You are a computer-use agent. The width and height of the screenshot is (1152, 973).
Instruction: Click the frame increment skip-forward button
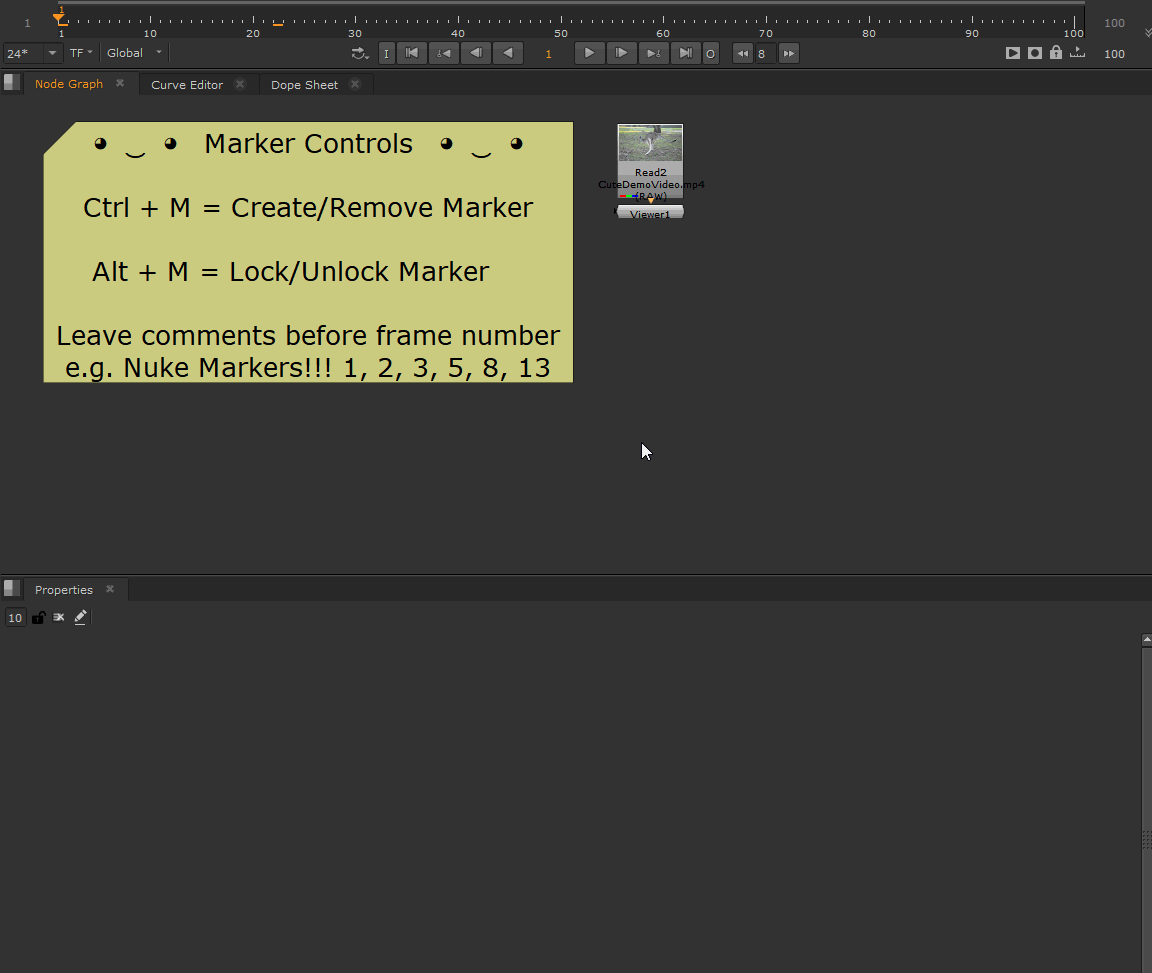789,54
